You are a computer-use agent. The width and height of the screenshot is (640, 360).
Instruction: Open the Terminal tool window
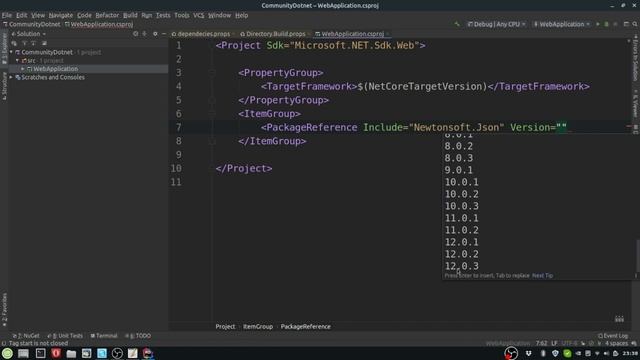(104, 336)
